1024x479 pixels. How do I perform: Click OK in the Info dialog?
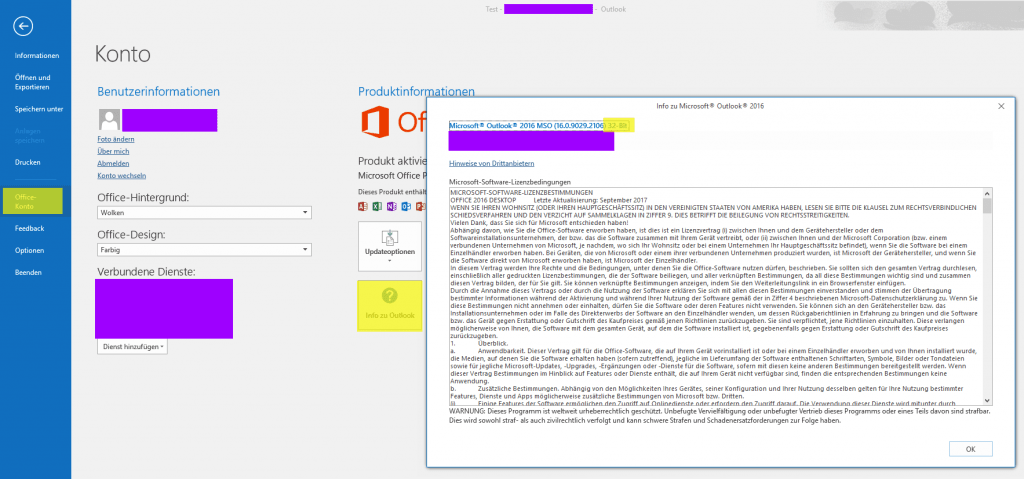pyautogui.click(x=970, y=449)
